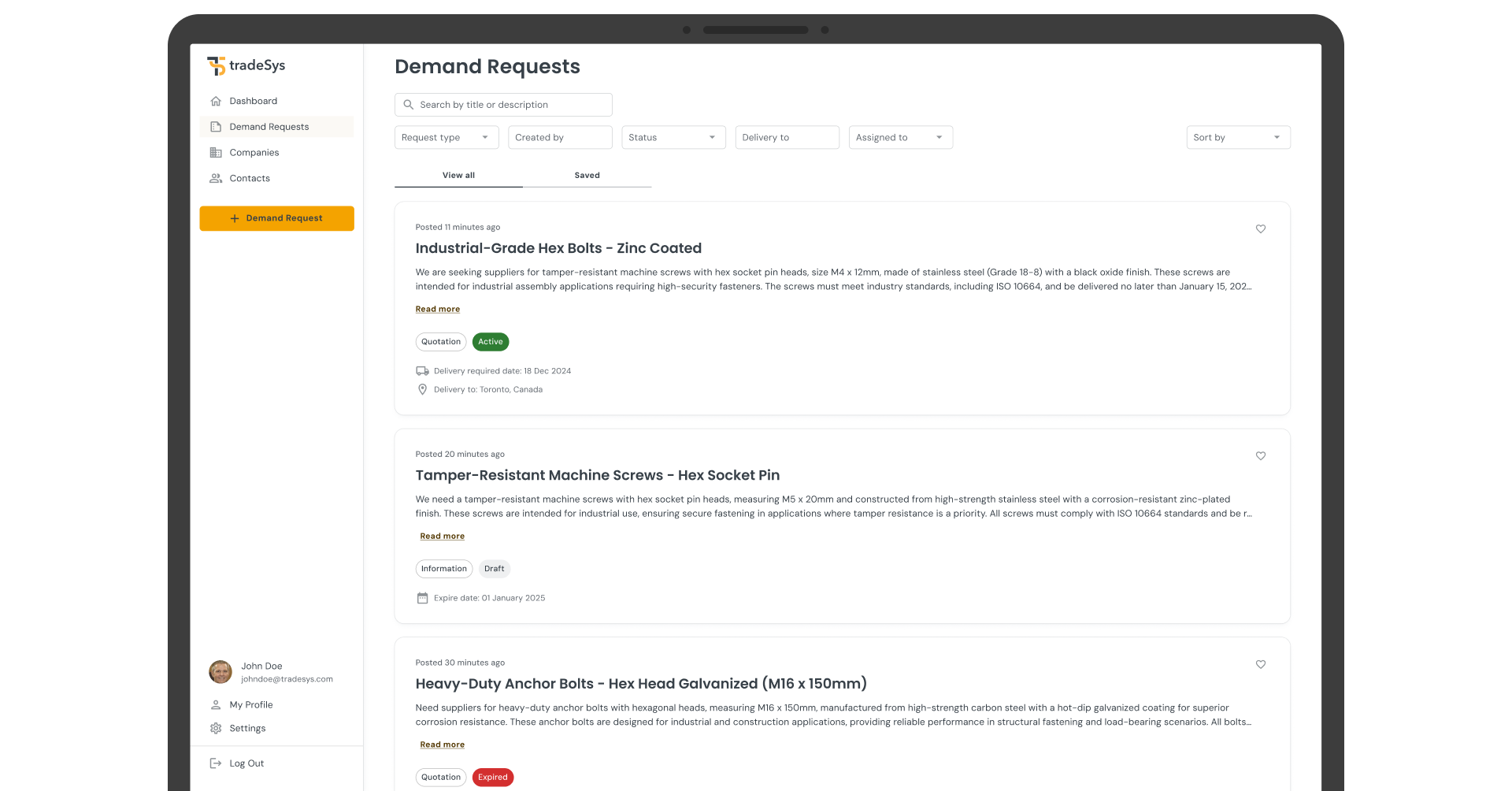The height and width of the screenshot is (791, 1512).
Task: Open Dashboard via the home icon
Action: pos(216,102)
